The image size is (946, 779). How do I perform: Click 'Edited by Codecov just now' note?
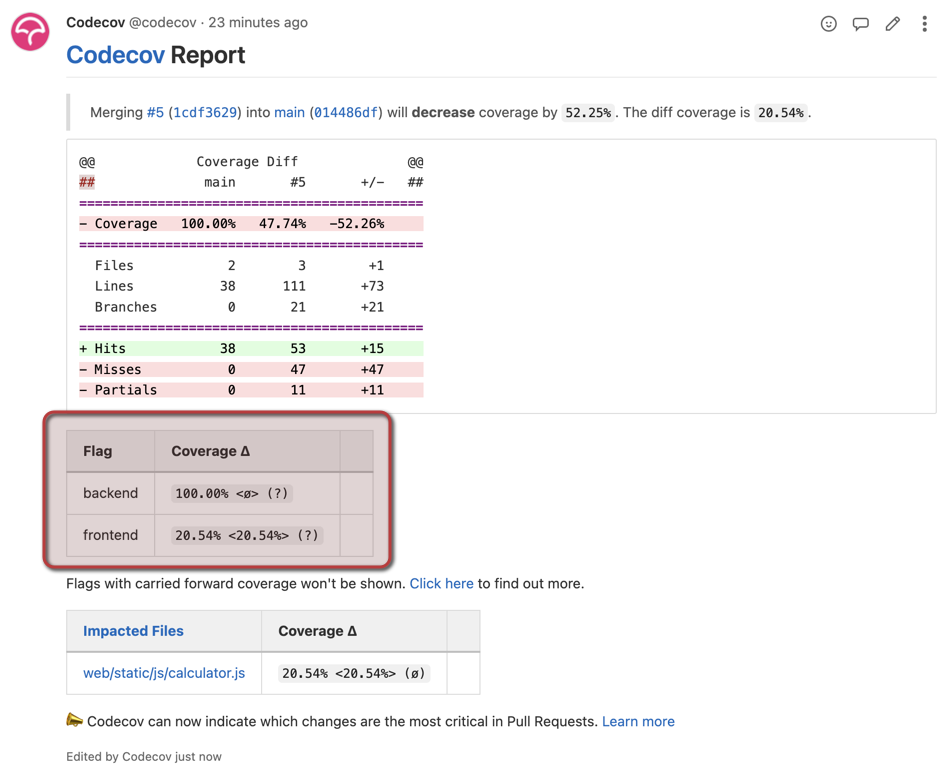[x=144, y=757]
